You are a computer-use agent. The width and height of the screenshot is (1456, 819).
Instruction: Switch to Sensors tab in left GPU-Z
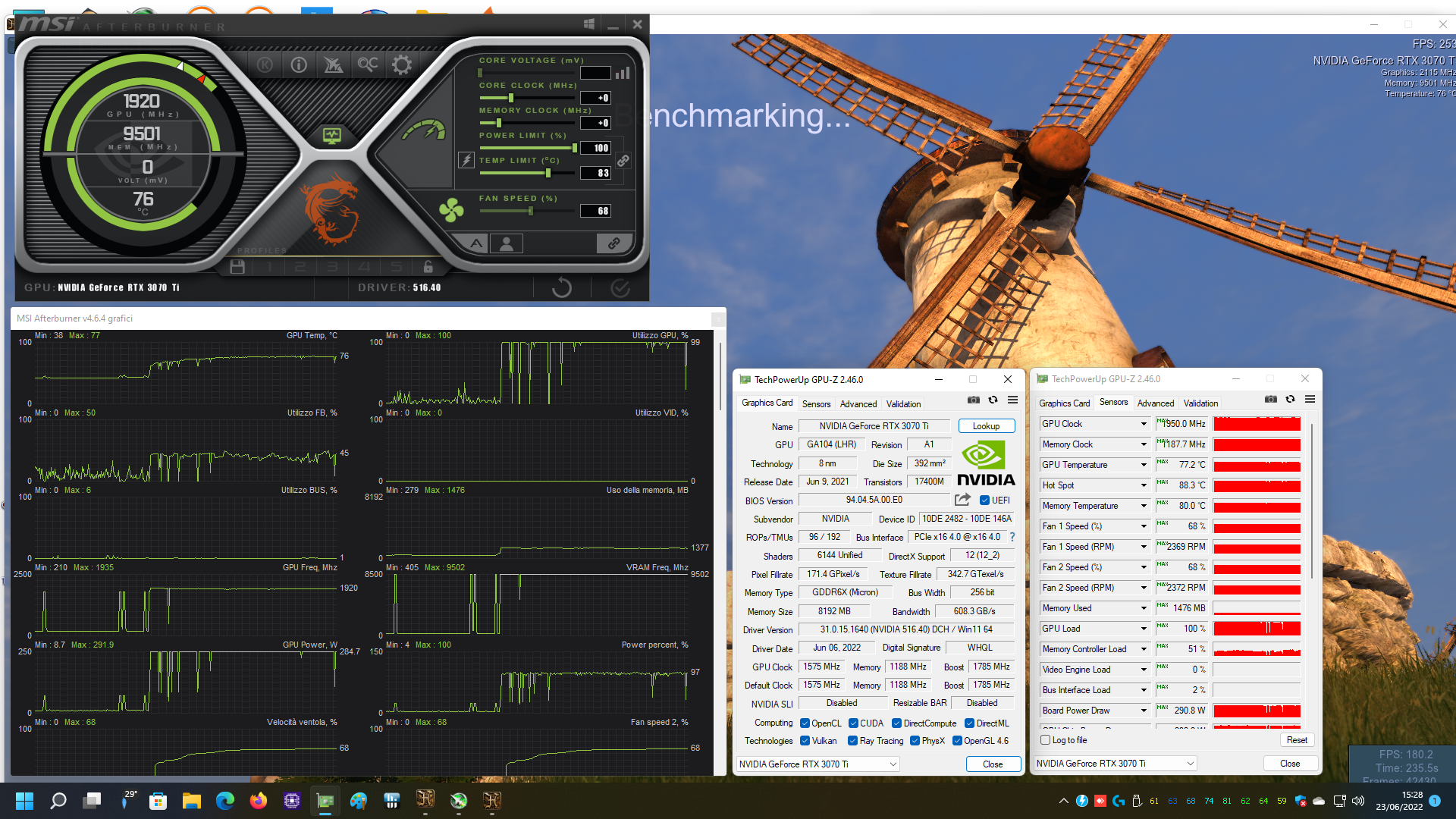click(x=817, y=404)
